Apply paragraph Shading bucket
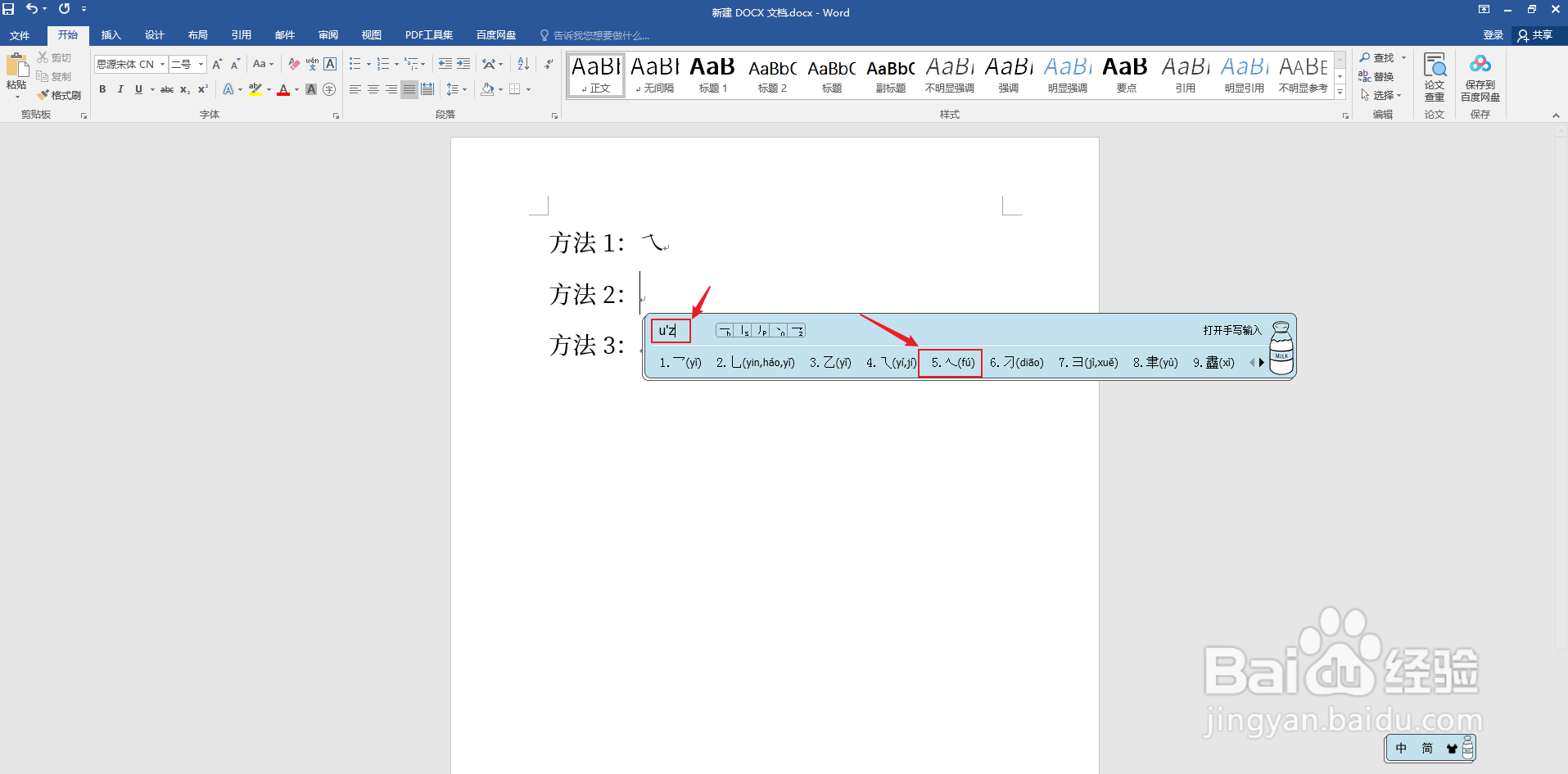Screen dimensions: 1568x774 [x=487, y=89]
